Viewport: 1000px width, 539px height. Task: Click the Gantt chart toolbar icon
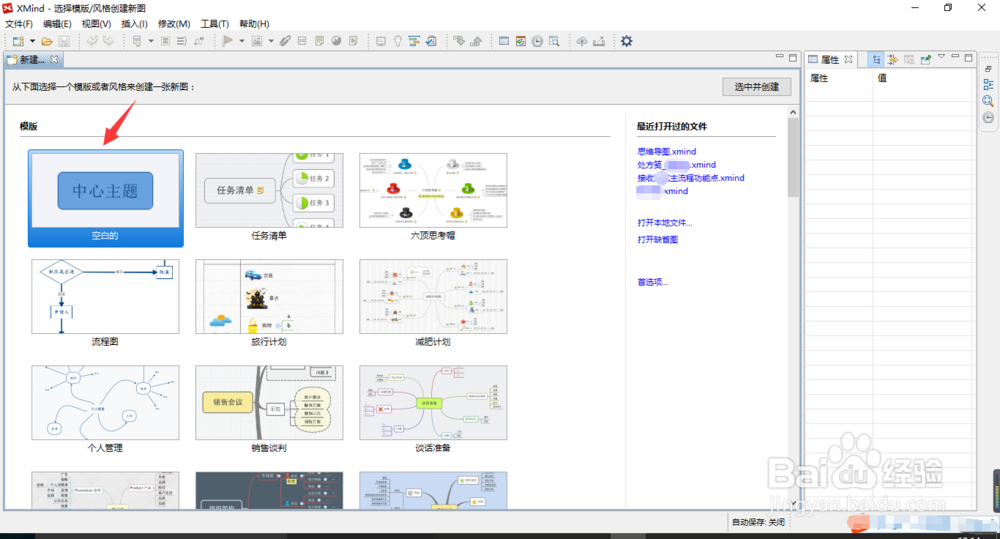pyautogui.click(x=414, y=41)
